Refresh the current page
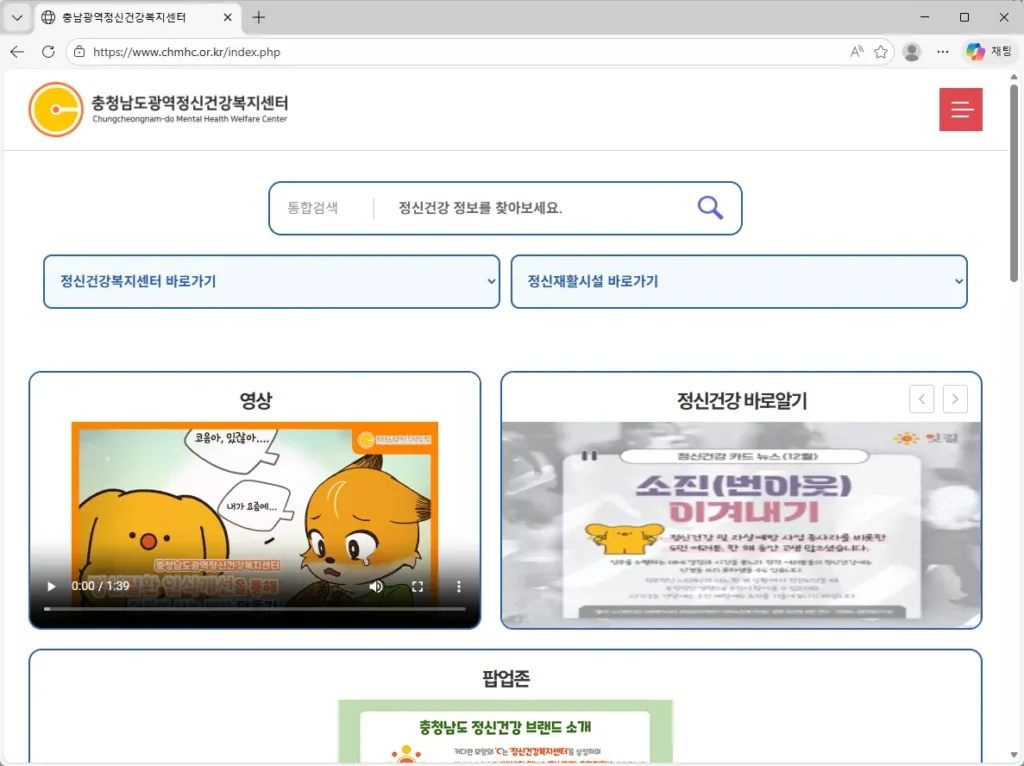1024x766 pixels. point(48,52)
